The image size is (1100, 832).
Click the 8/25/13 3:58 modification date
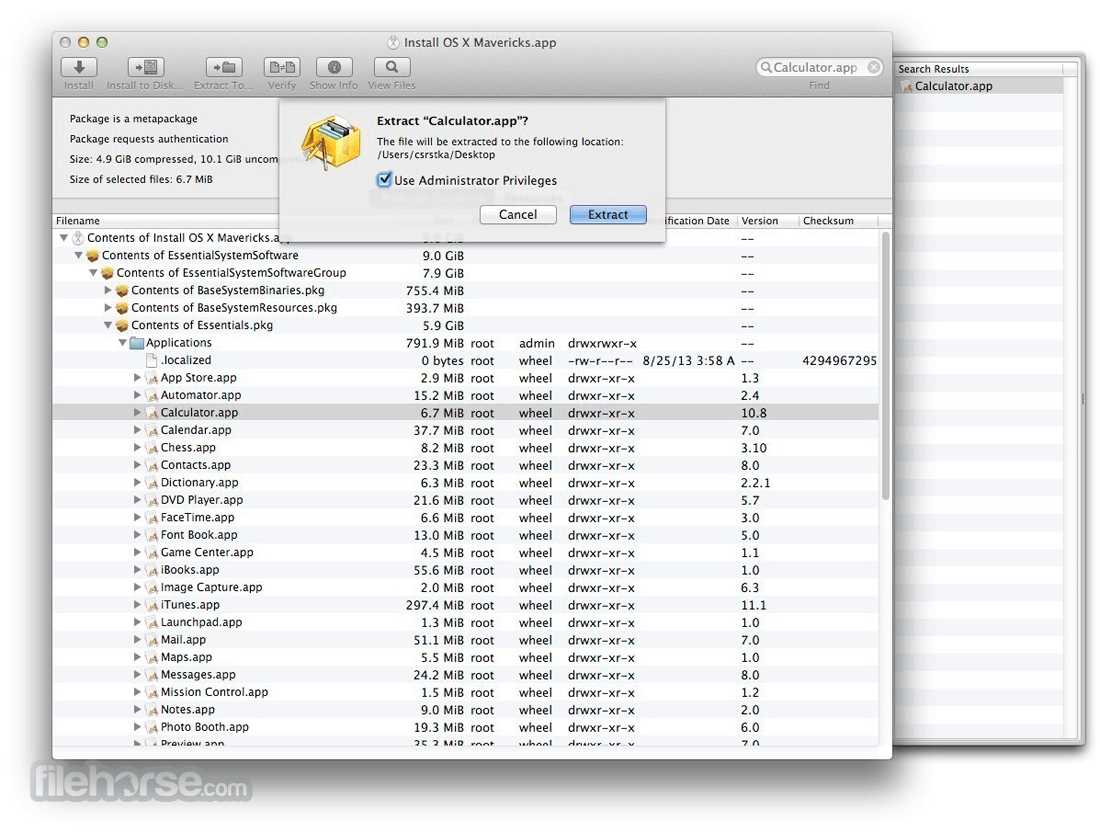(688, 361)
